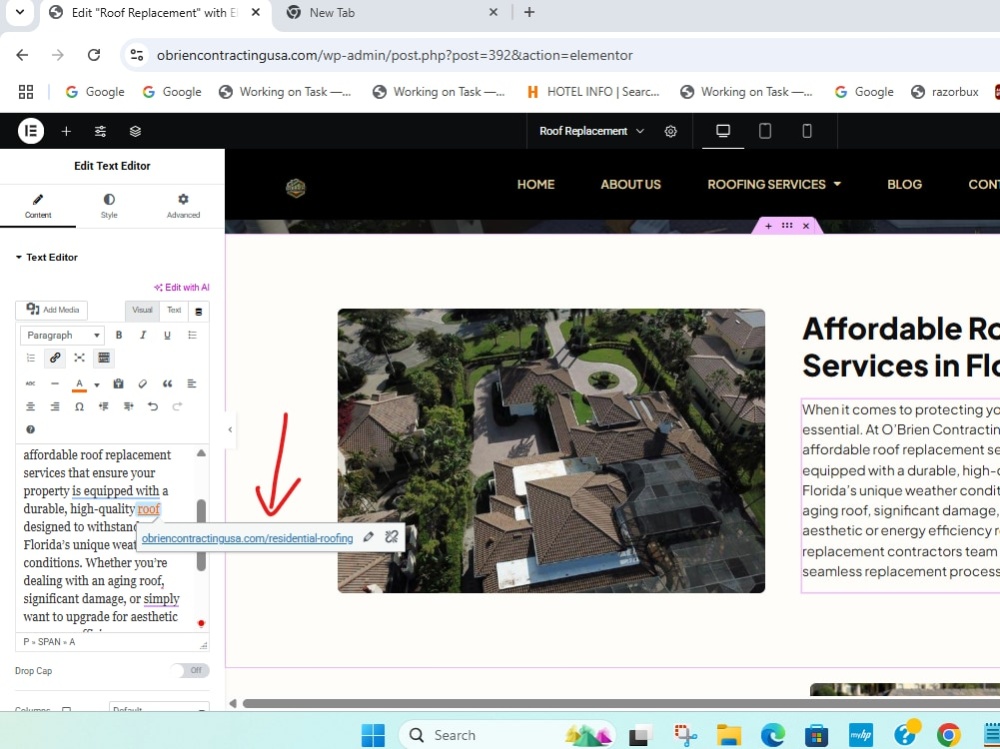Toggle italic formatting

pos(143,335)
